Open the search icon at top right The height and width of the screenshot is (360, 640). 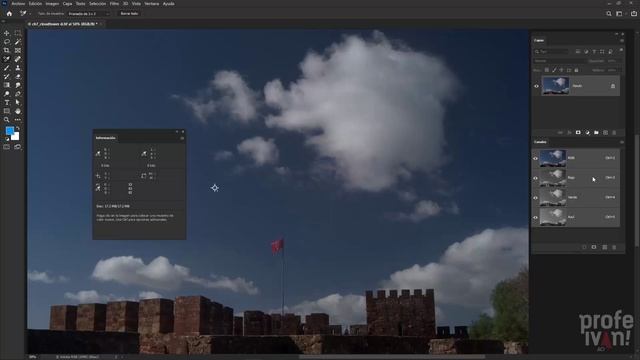609,13
